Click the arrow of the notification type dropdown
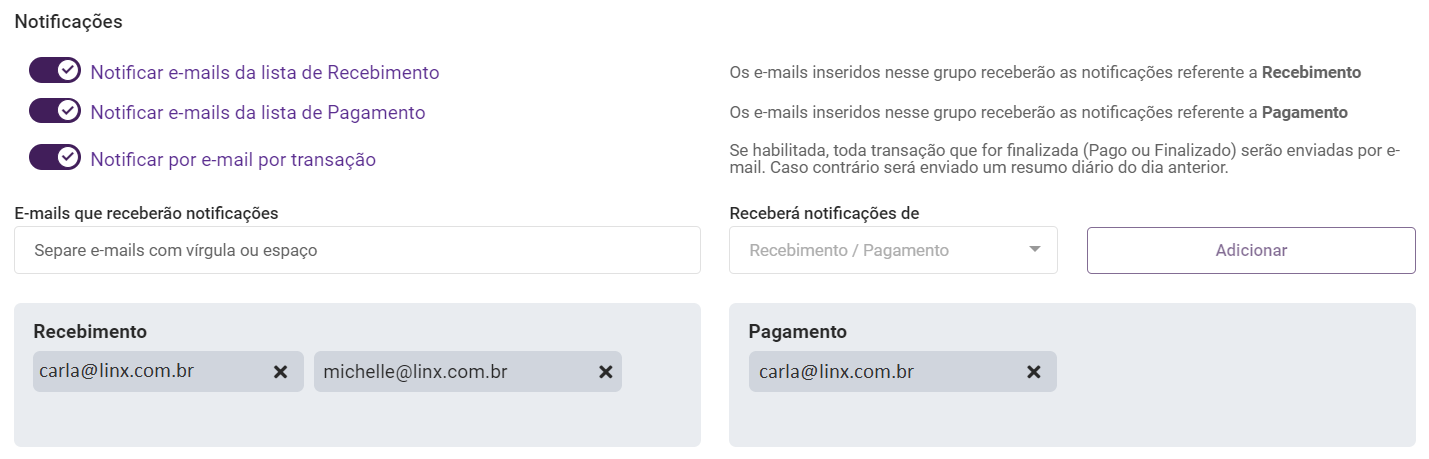This screenshot has width=1429, height=459. [1035, 249]
